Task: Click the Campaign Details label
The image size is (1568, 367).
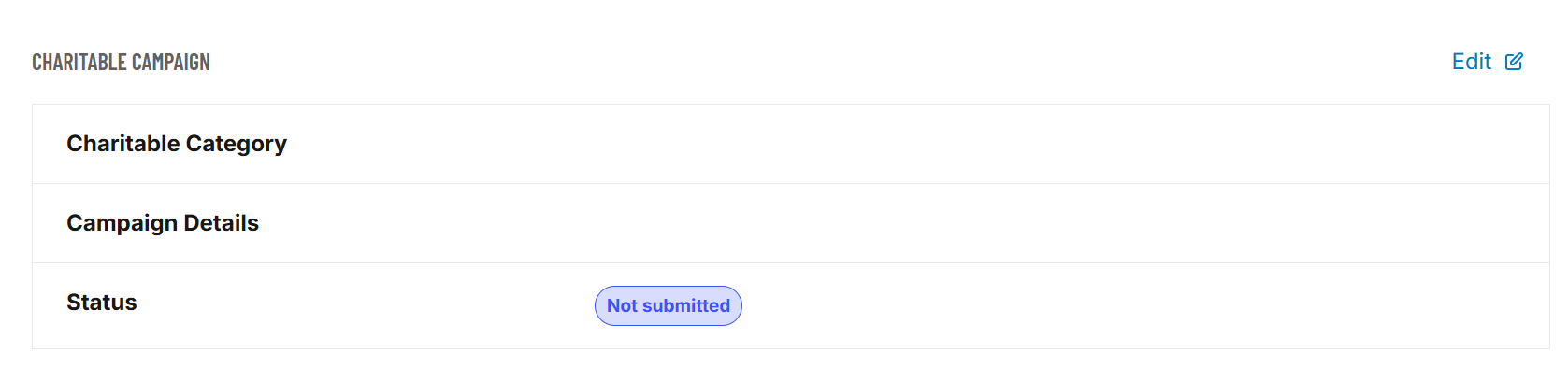Action: (163, 223)
